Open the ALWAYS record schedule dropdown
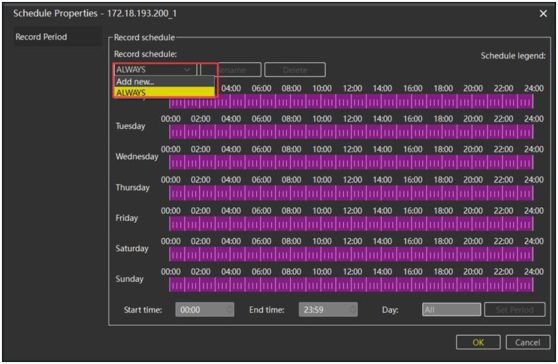Viewport: 558px width, 364px height. click(155, 69)
